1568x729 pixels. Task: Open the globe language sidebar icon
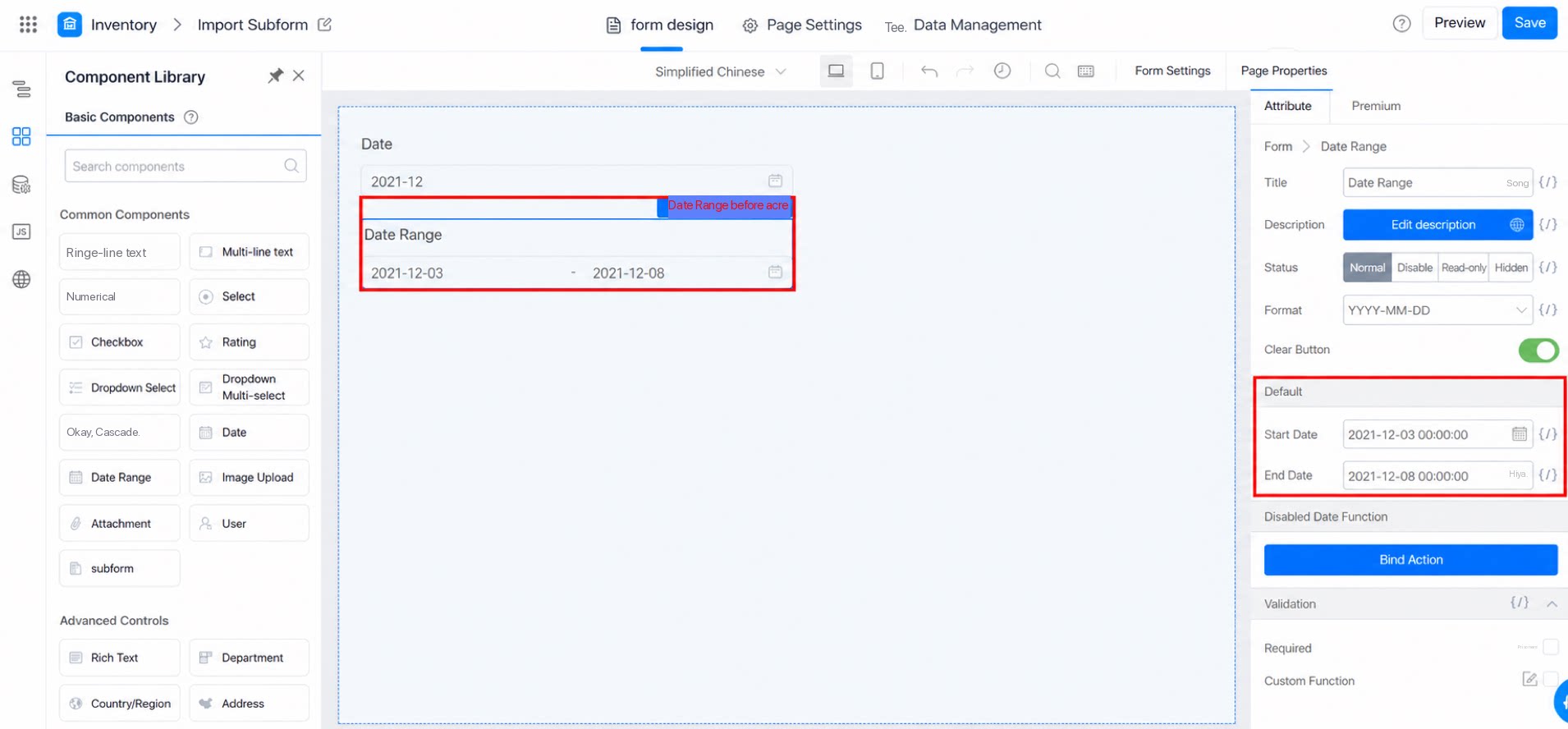(x=21, y=279)
